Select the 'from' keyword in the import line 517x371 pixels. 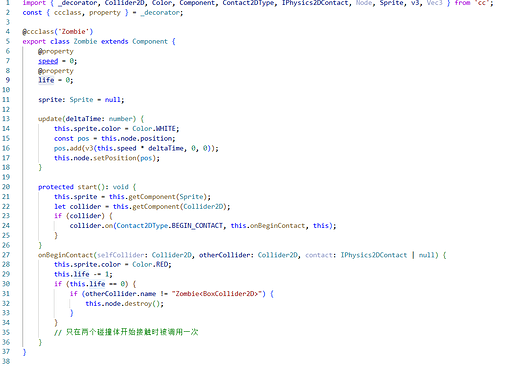click(x=463, y=3)
